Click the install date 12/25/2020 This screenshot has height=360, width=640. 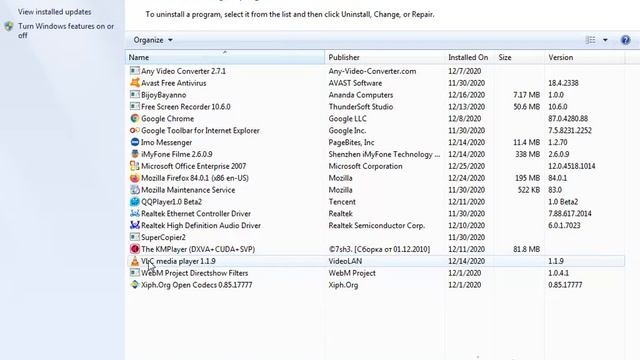pos(467,167)
